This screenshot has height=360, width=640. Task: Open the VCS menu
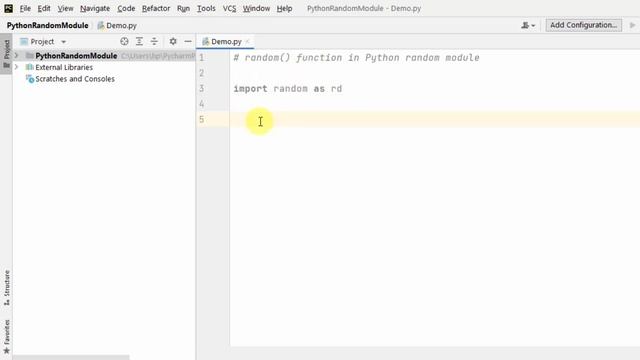(229, 8)
